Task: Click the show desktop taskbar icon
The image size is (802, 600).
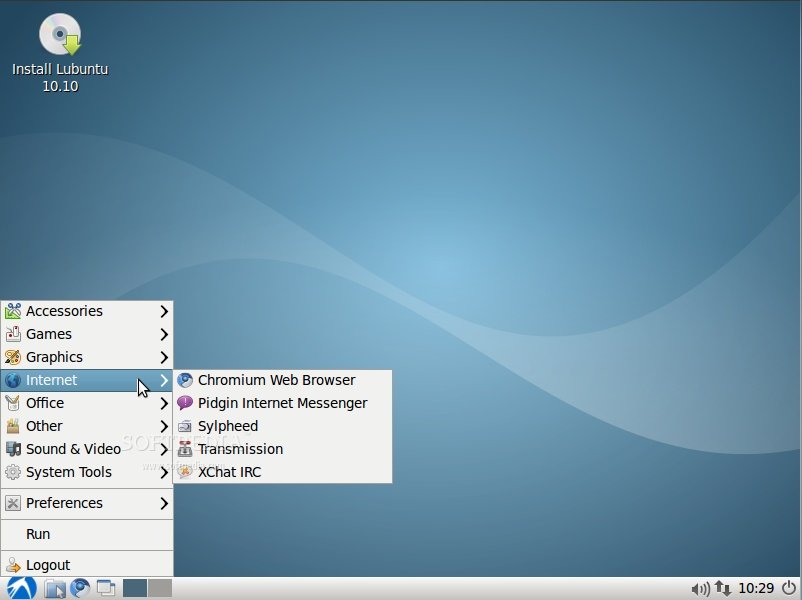Action: tap(105, 588)
